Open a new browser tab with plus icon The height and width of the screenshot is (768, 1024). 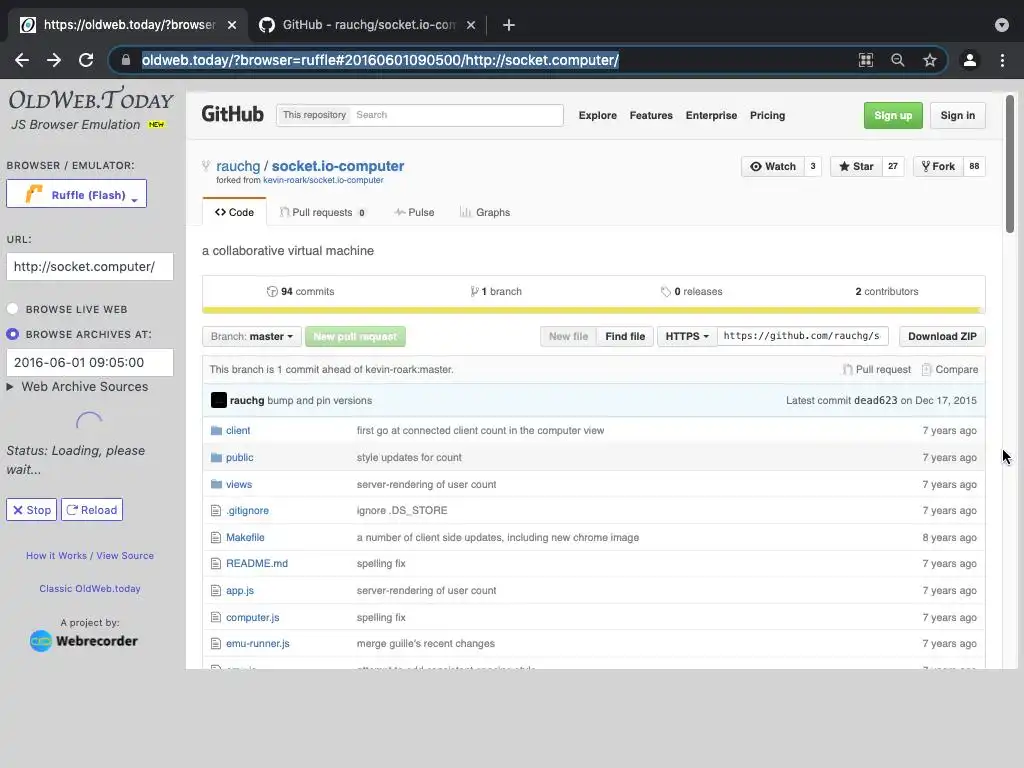click(509, 25)
